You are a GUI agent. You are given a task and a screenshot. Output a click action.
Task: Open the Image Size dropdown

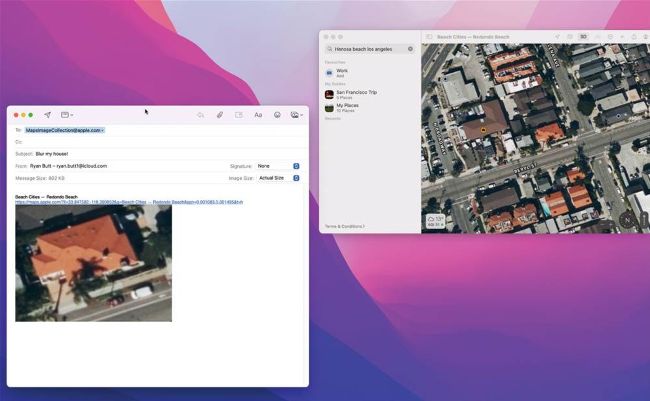click(x=279, y=178)
